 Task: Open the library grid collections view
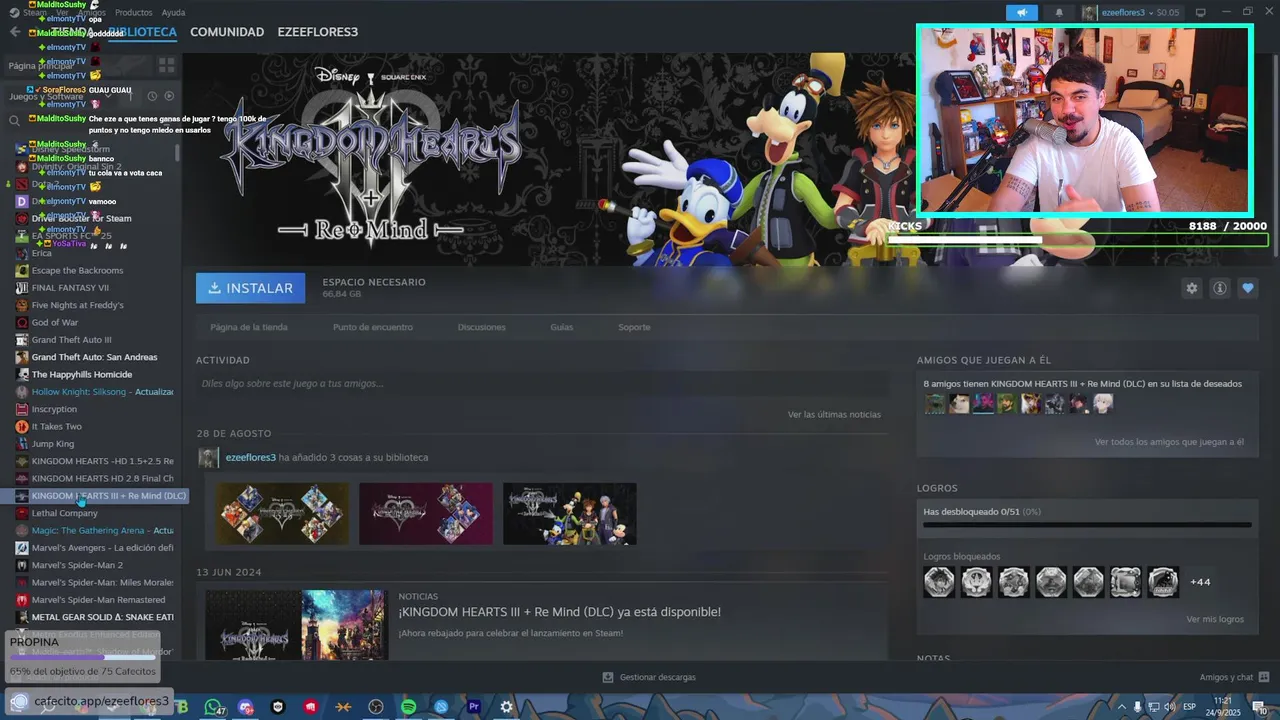166,65
